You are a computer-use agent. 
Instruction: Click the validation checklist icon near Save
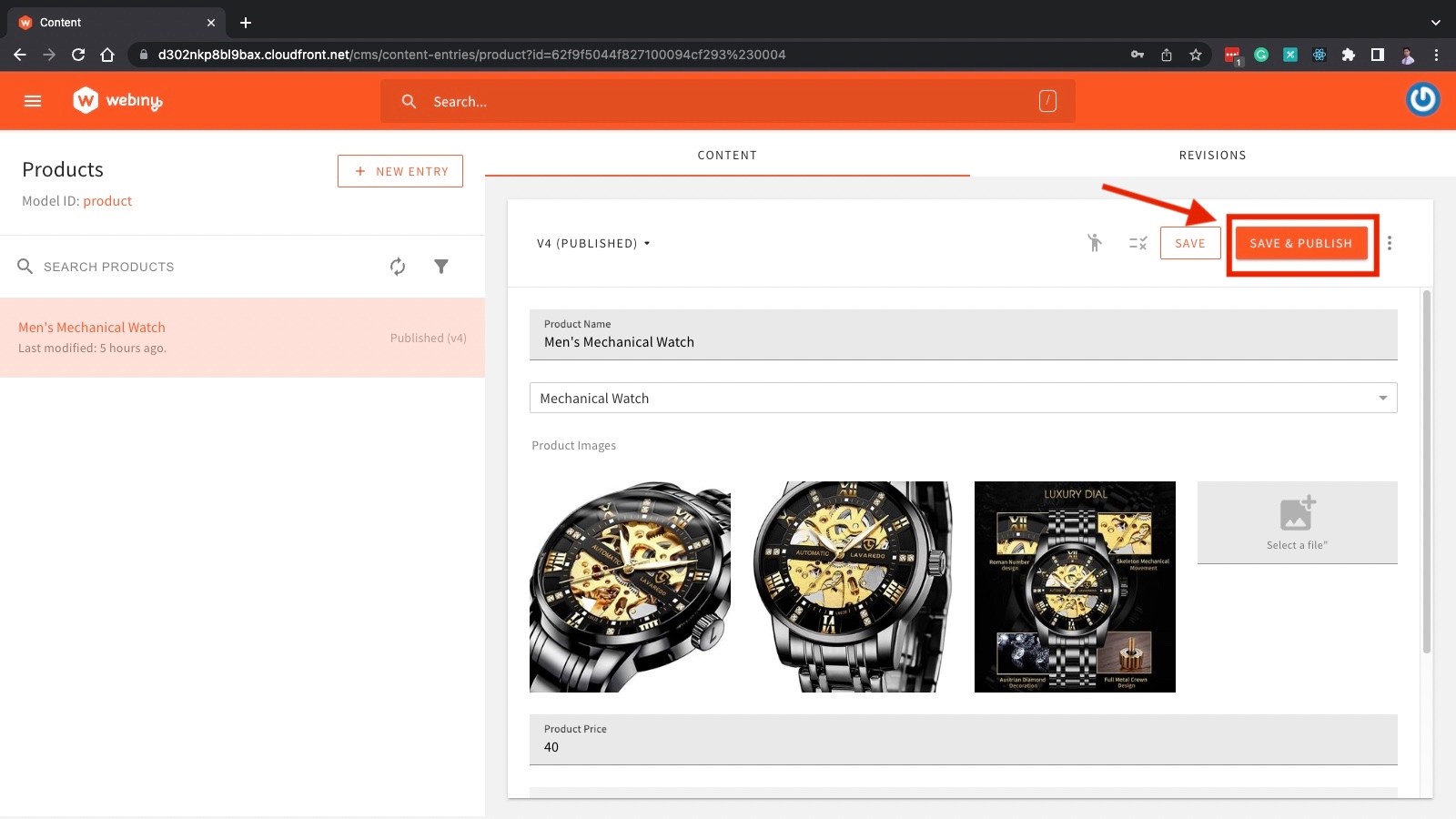click(1137, 243)
